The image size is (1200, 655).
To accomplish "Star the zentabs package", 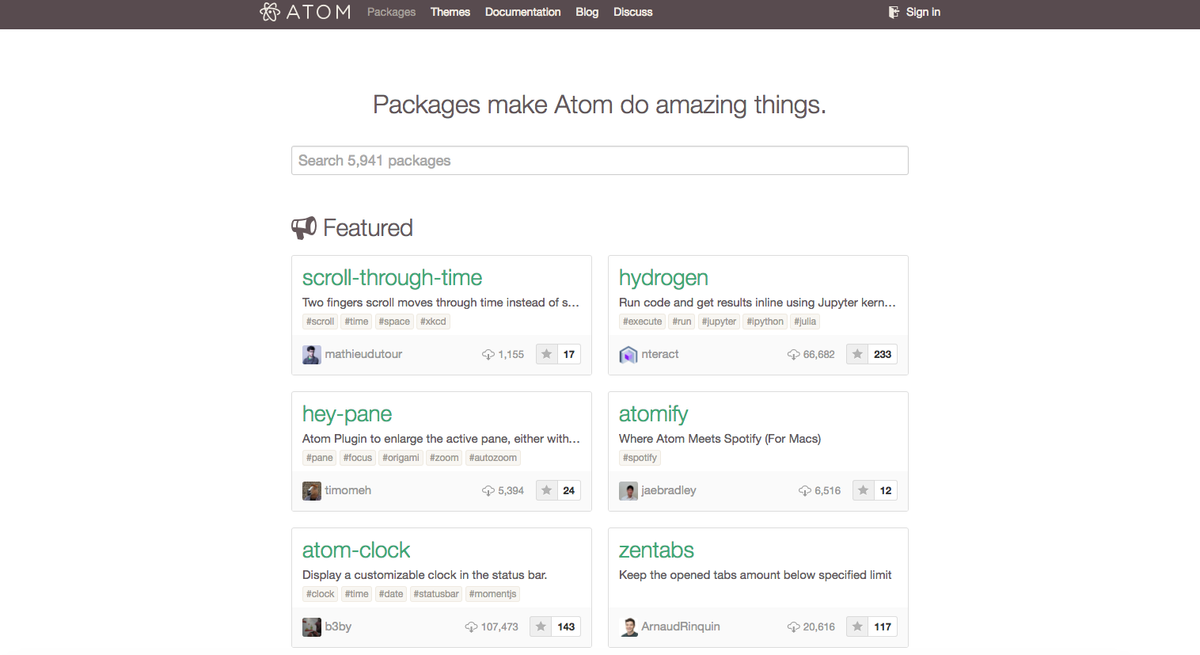I will [x=858, y=626].
